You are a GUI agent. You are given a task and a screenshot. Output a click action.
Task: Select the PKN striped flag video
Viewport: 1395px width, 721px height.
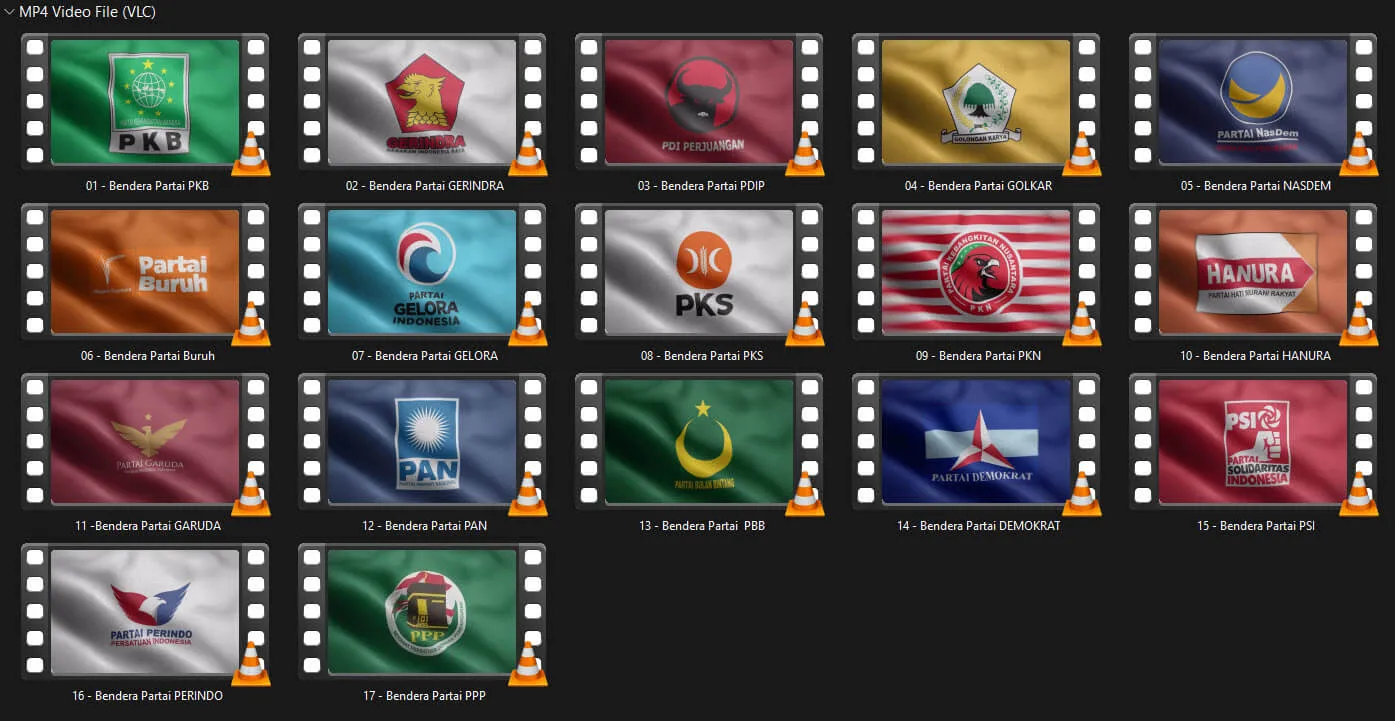pos(976,272)
